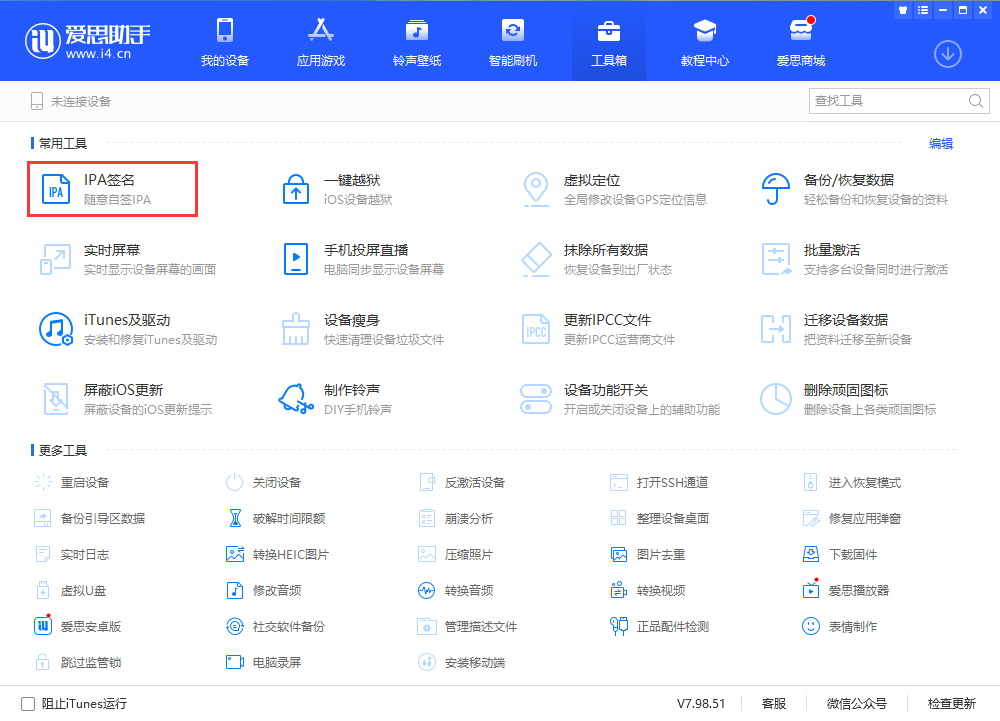1000x721 pixels.
Task: Open 反激活设备 tool
Action: (461, 483)
